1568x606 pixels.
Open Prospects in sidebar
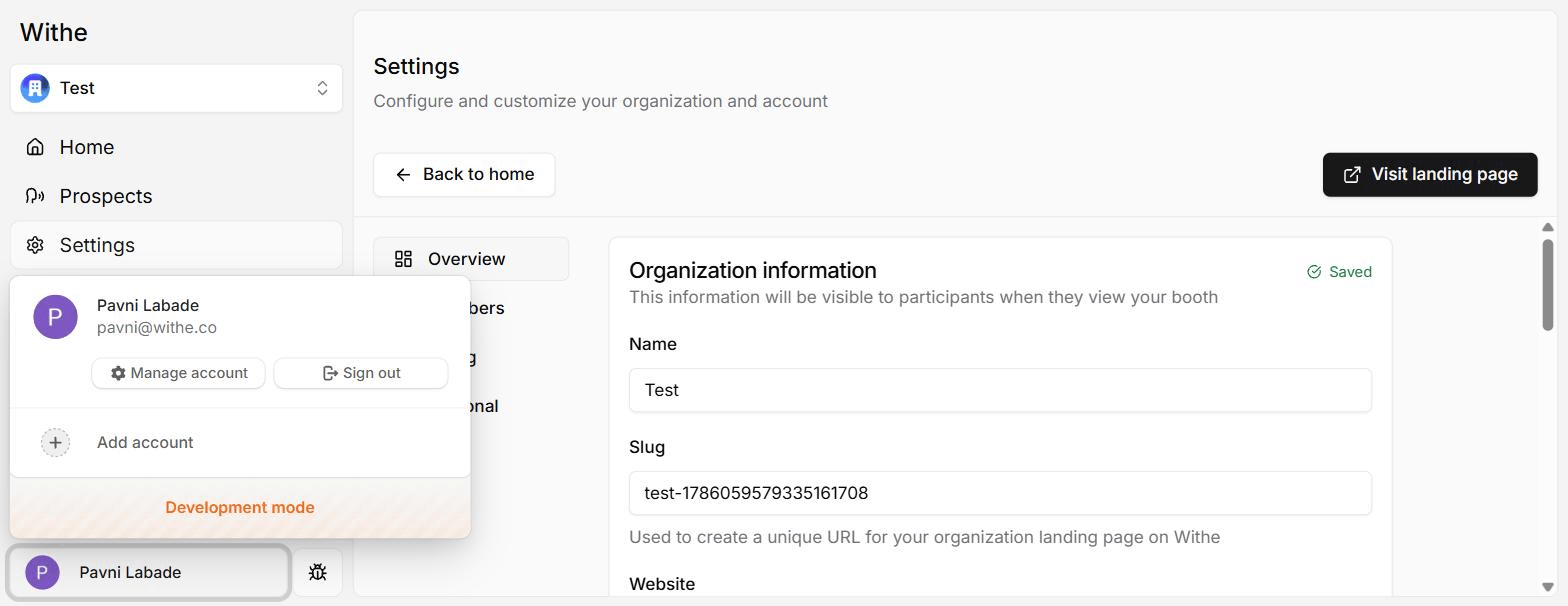[x=176, y=196]
